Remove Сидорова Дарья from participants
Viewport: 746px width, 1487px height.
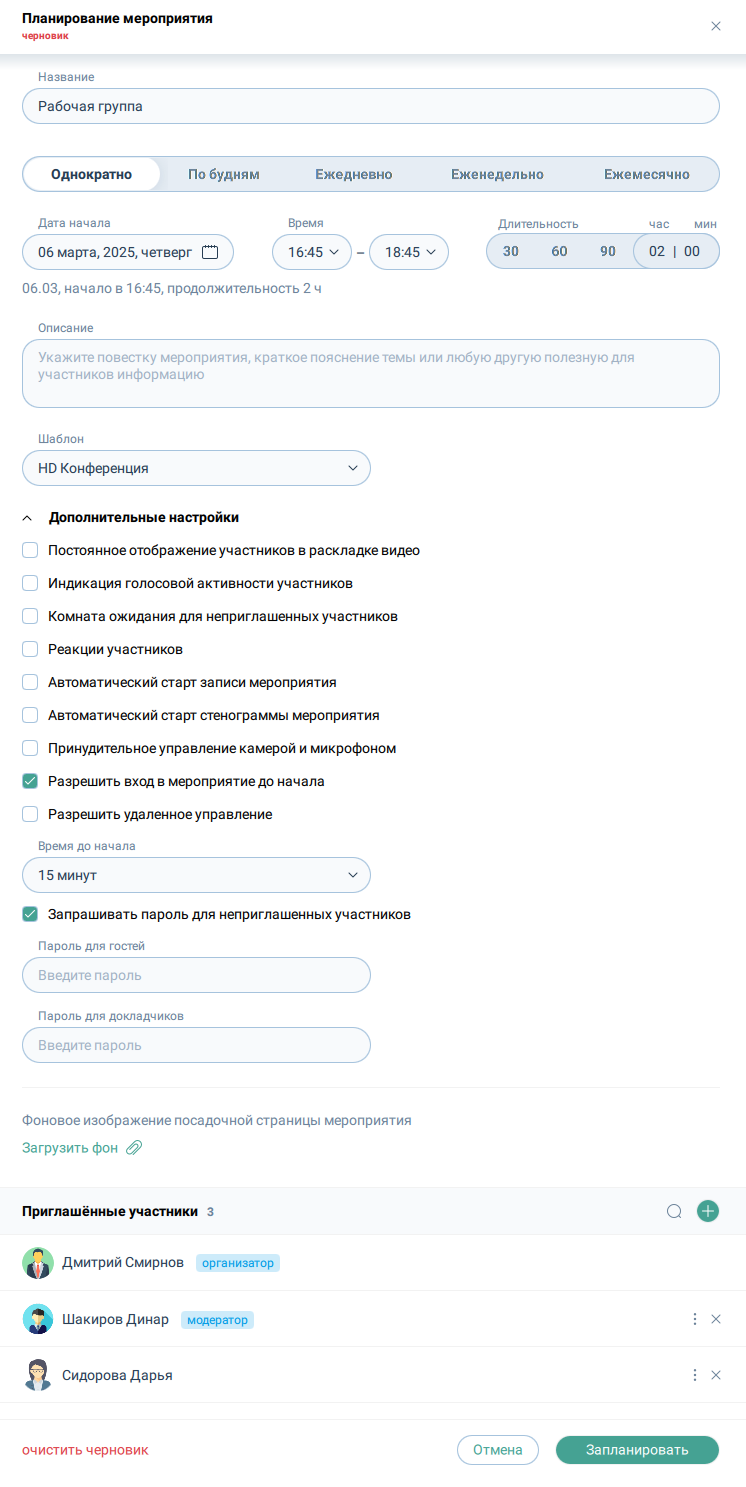tap(716, 1375)
